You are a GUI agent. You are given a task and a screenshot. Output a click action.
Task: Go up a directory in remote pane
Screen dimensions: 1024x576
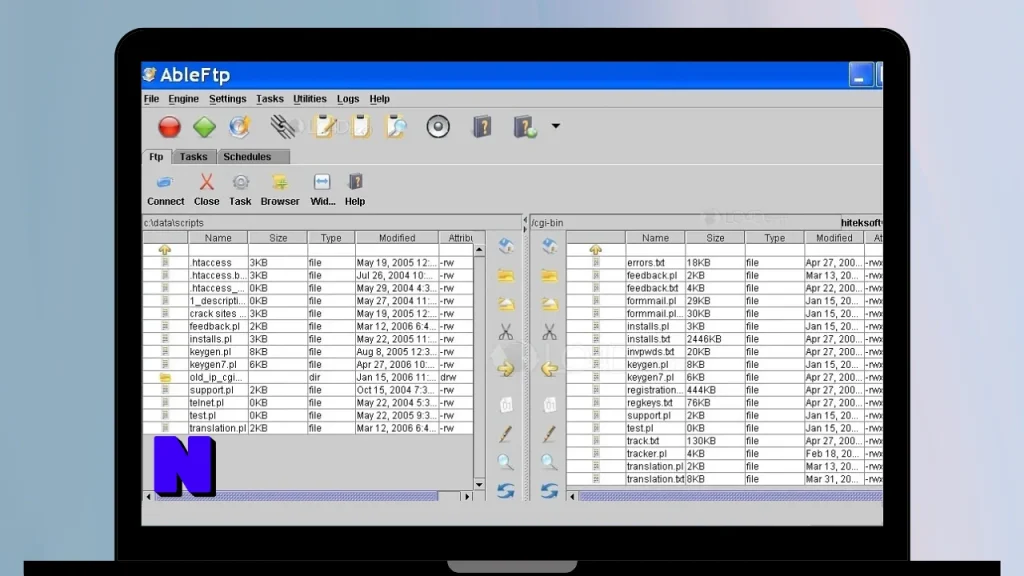click(595, 250)
